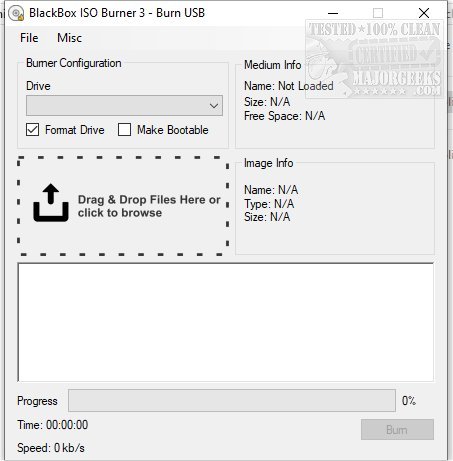The width and height of the screenshot is (453, 461).
Task: Click the "Time: 00:00:00" label
Action: tap(53, 425)
